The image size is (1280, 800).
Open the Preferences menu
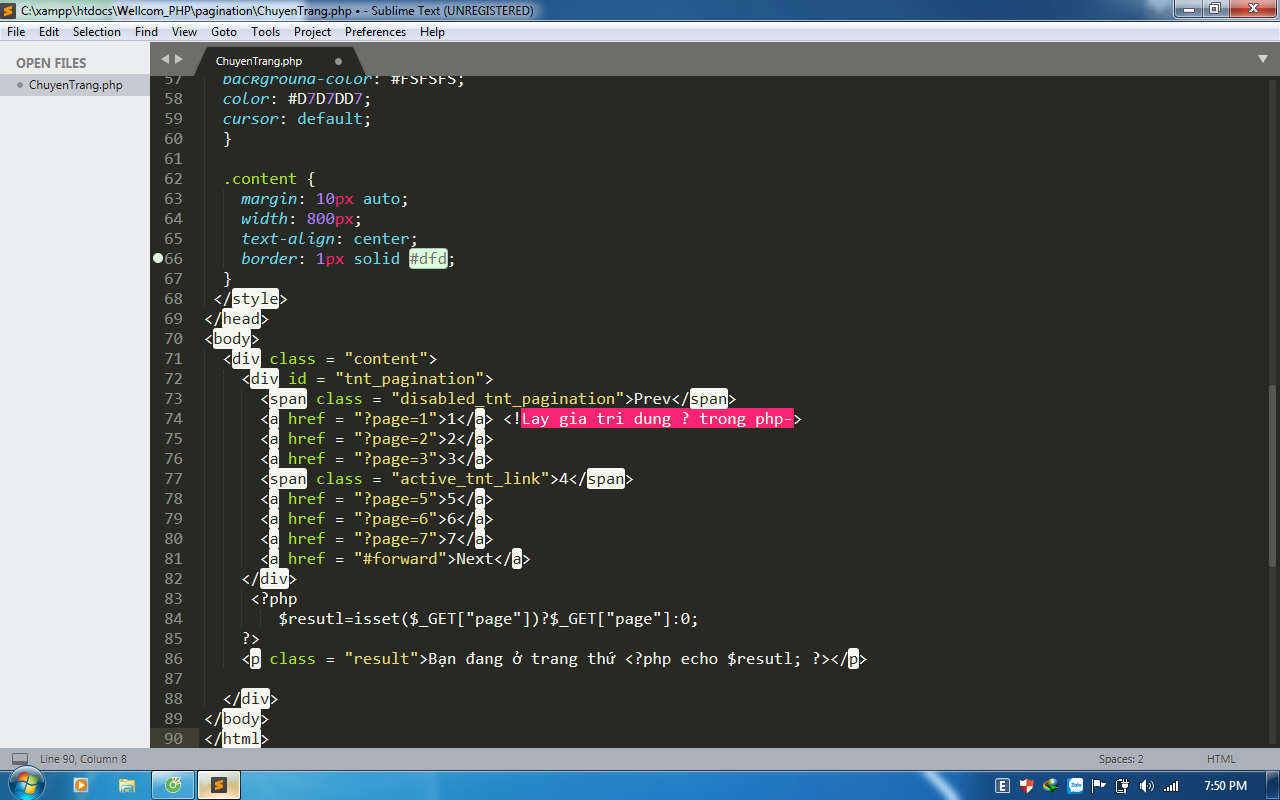[376, 32]
